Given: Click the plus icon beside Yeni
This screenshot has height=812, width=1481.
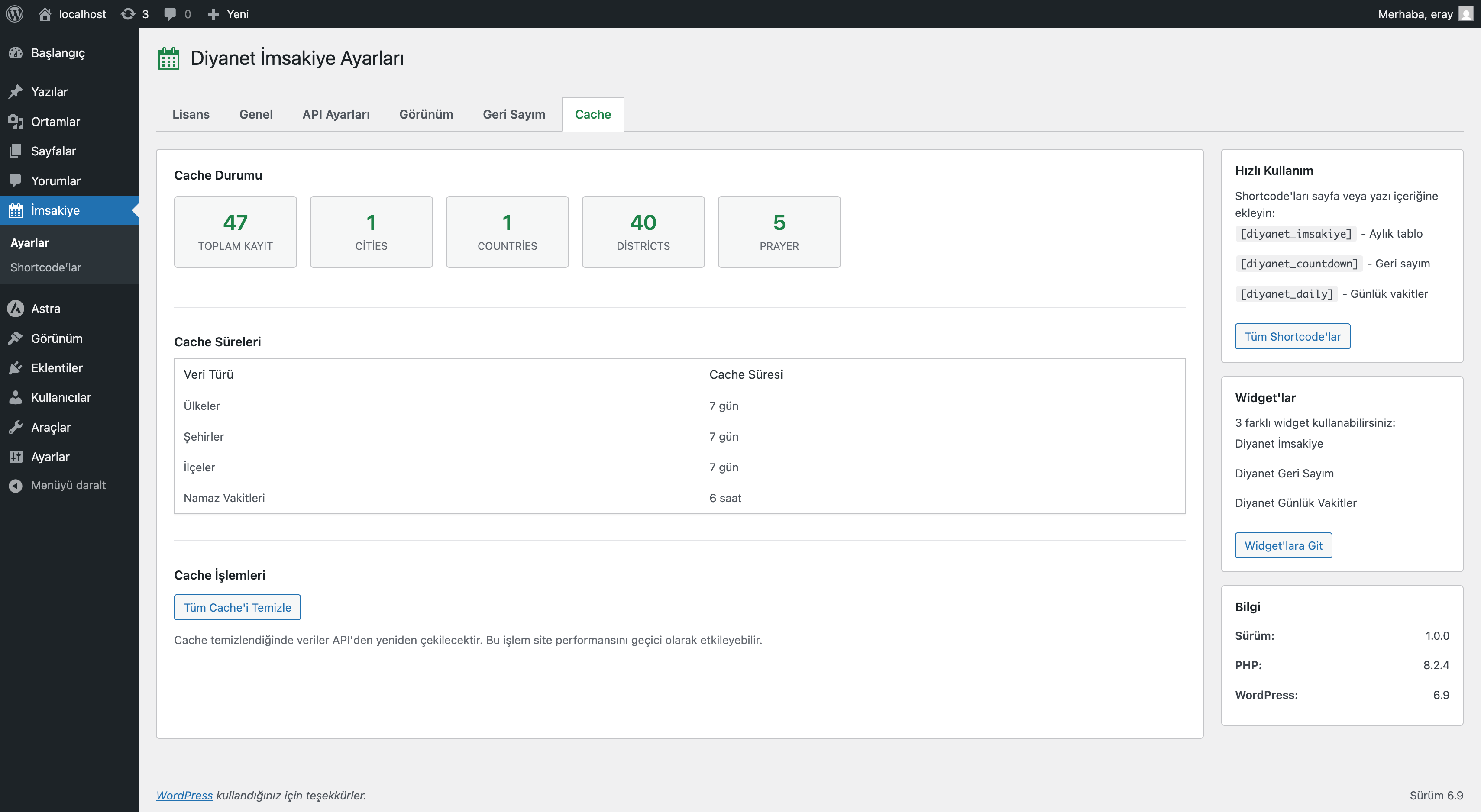Looking at the screenshot, I should pos(213,14).
